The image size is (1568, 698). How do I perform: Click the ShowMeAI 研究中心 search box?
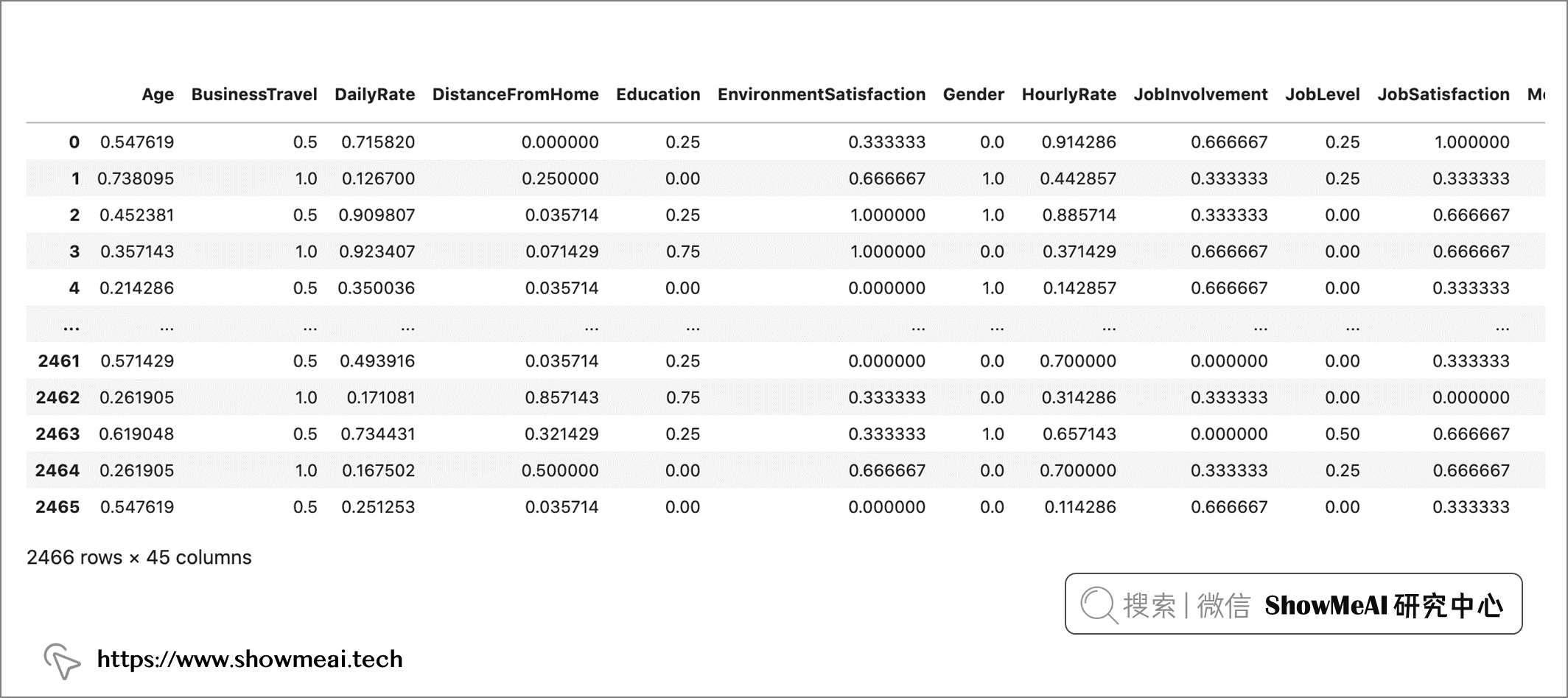[x=1293, y=604]
